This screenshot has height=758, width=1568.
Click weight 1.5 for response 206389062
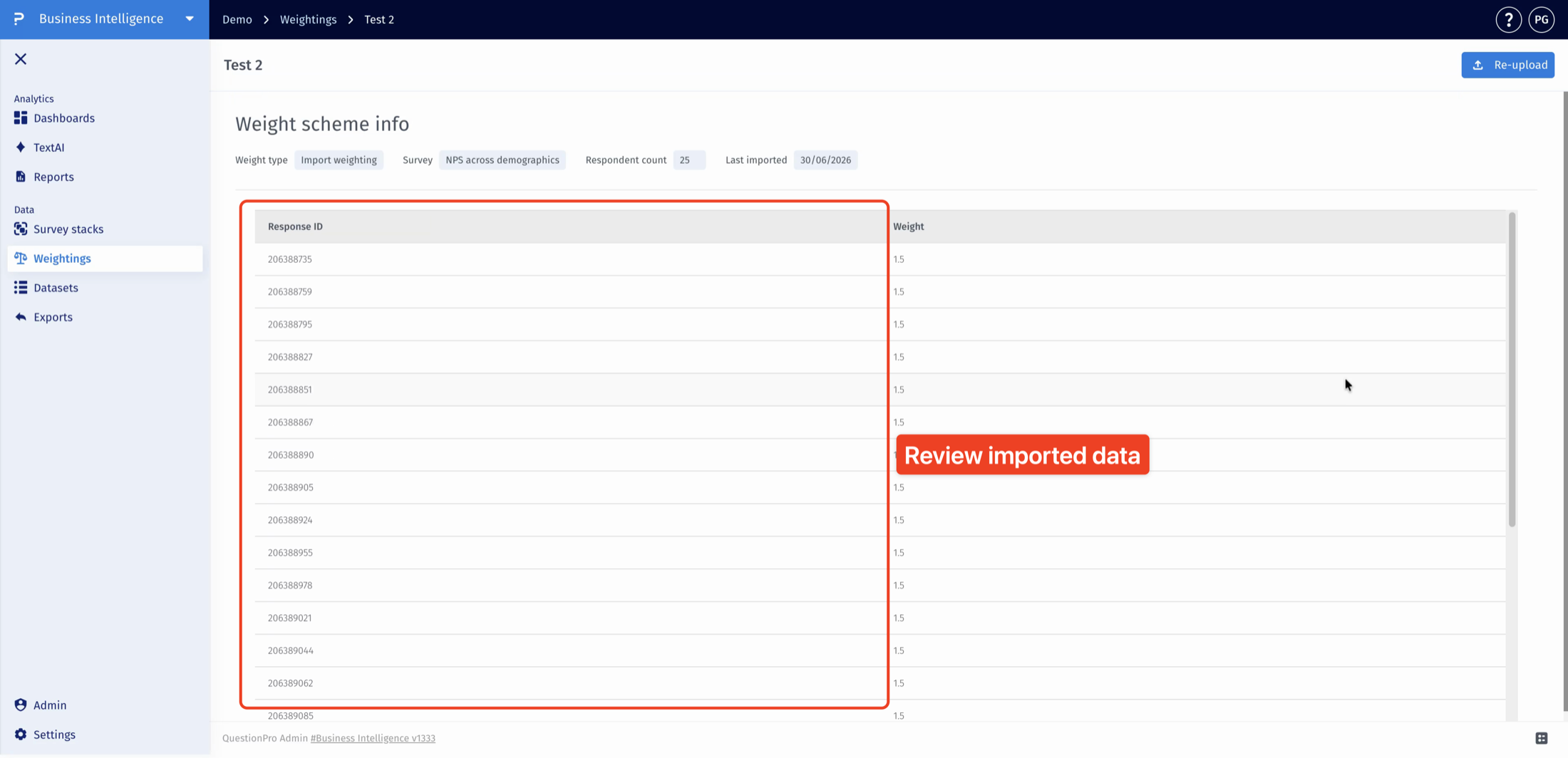(x=899, y=683)
